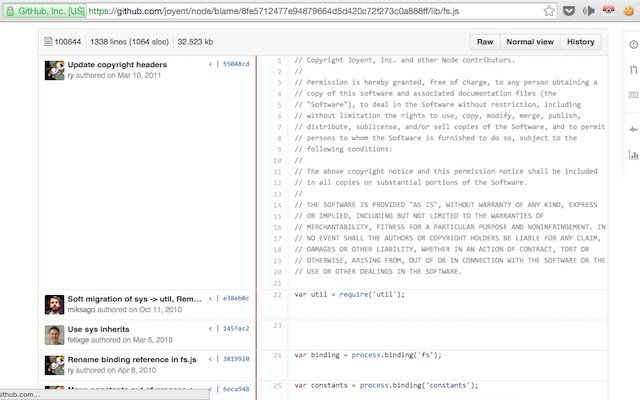Screen dimensions: 640x400
Task: View blame prior to 55048cd commit
Action: (x=210, y=64)
